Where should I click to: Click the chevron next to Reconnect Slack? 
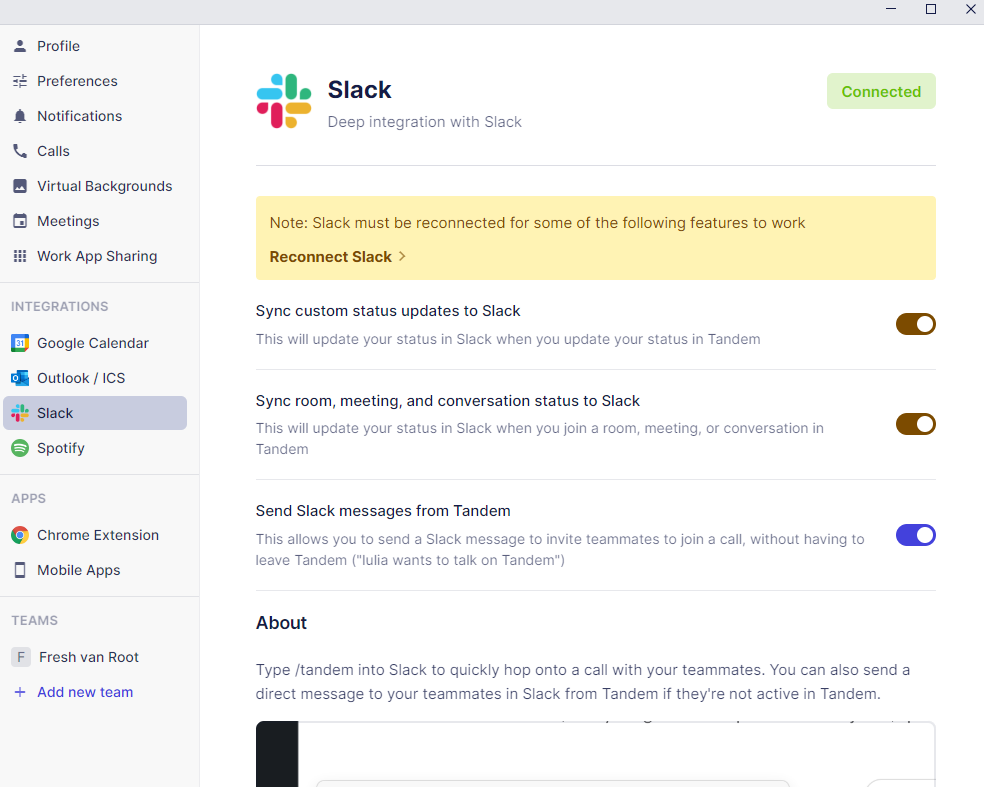402,257
